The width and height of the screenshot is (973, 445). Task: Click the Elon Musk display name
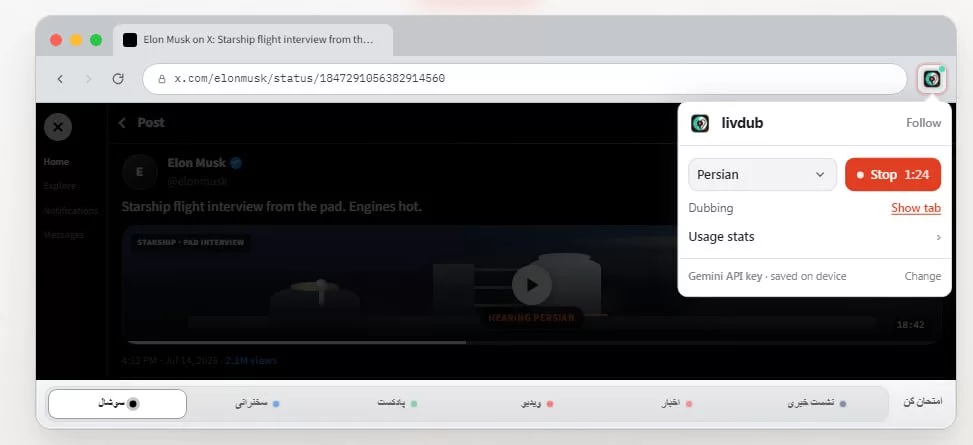(x=197, y=163)
